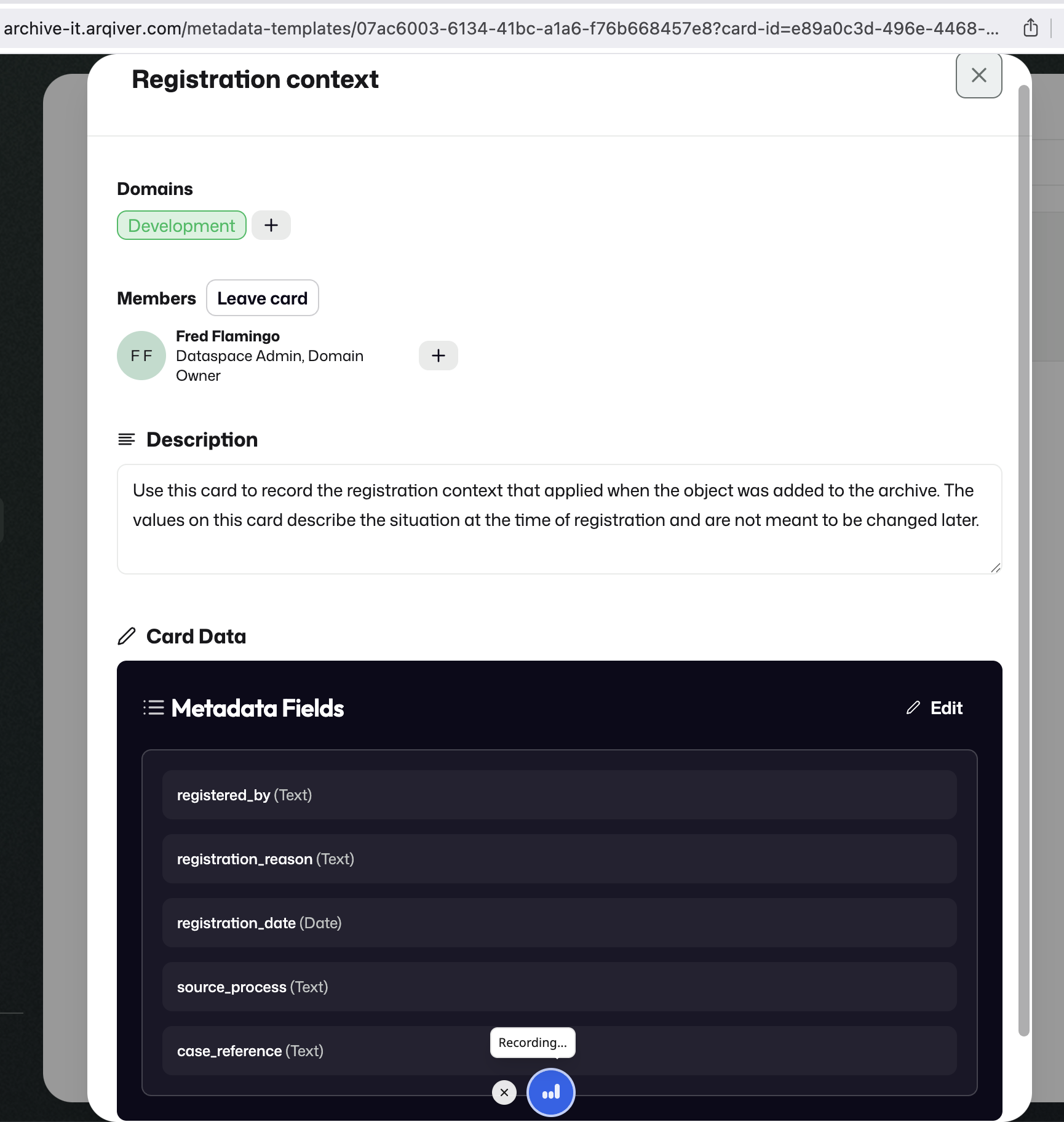Edit the Metadata Fields

click(x=934, y=708)
